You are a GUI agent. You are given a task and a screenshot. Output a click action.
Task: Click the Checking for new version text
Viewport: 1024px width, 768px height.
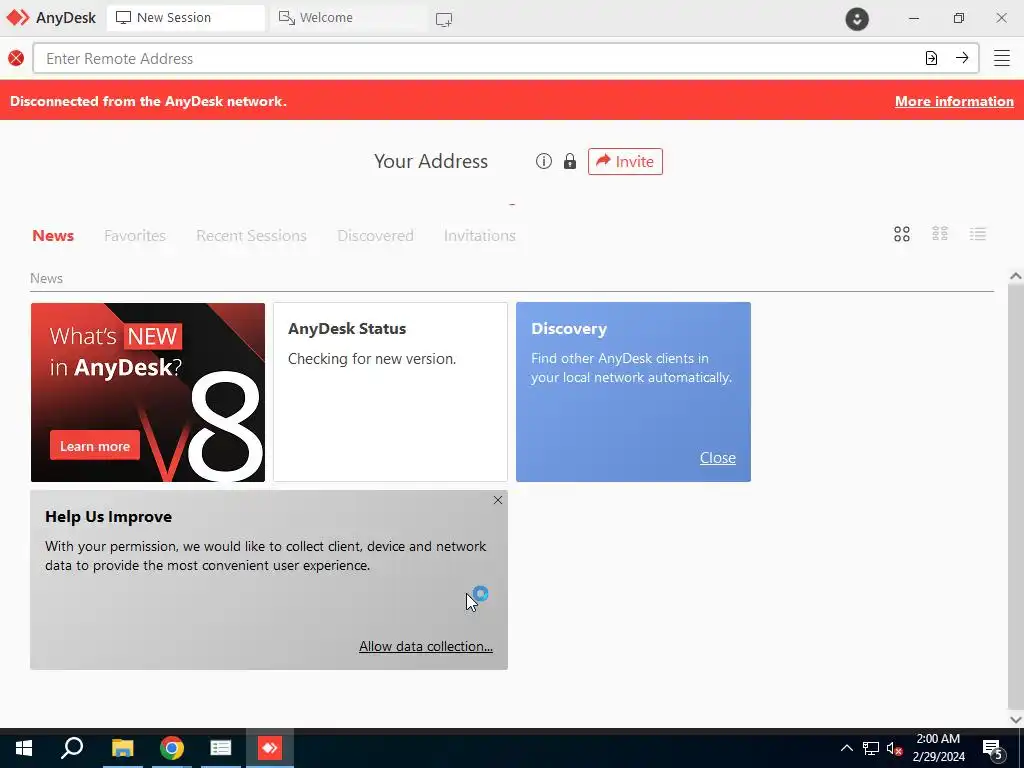point(372,359)
